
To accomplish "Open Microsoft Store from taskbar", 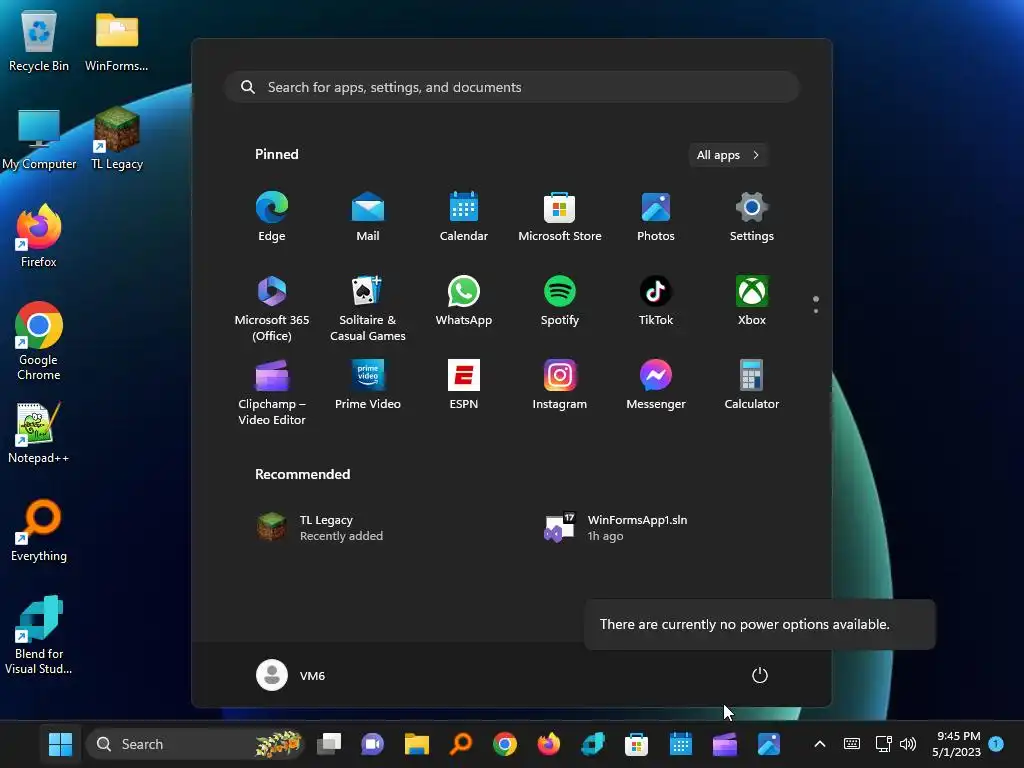I will pyautogui.click(x=636, y=744).
